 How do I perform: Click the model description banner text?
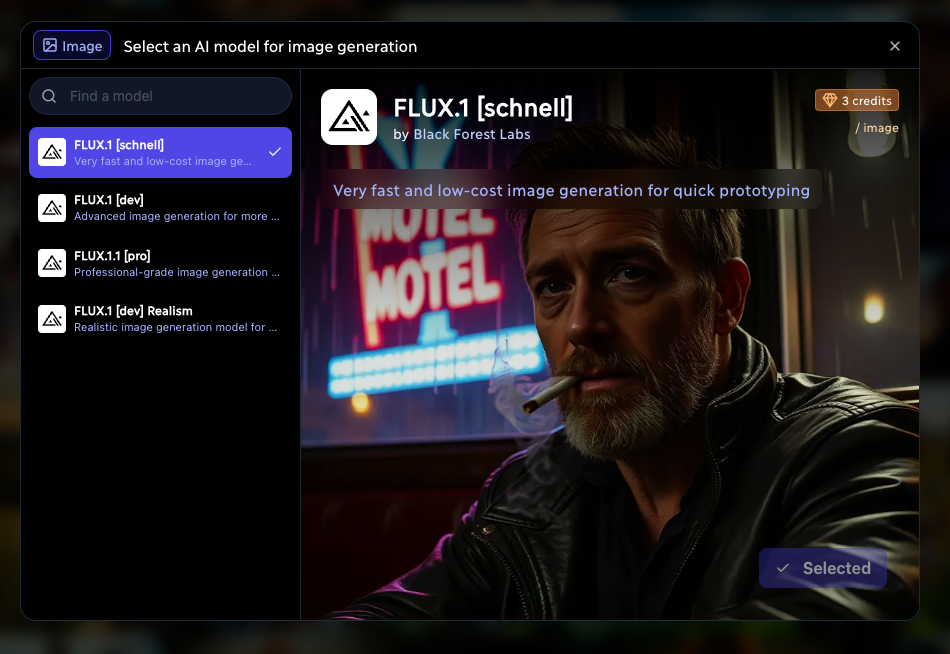[571, 190]
